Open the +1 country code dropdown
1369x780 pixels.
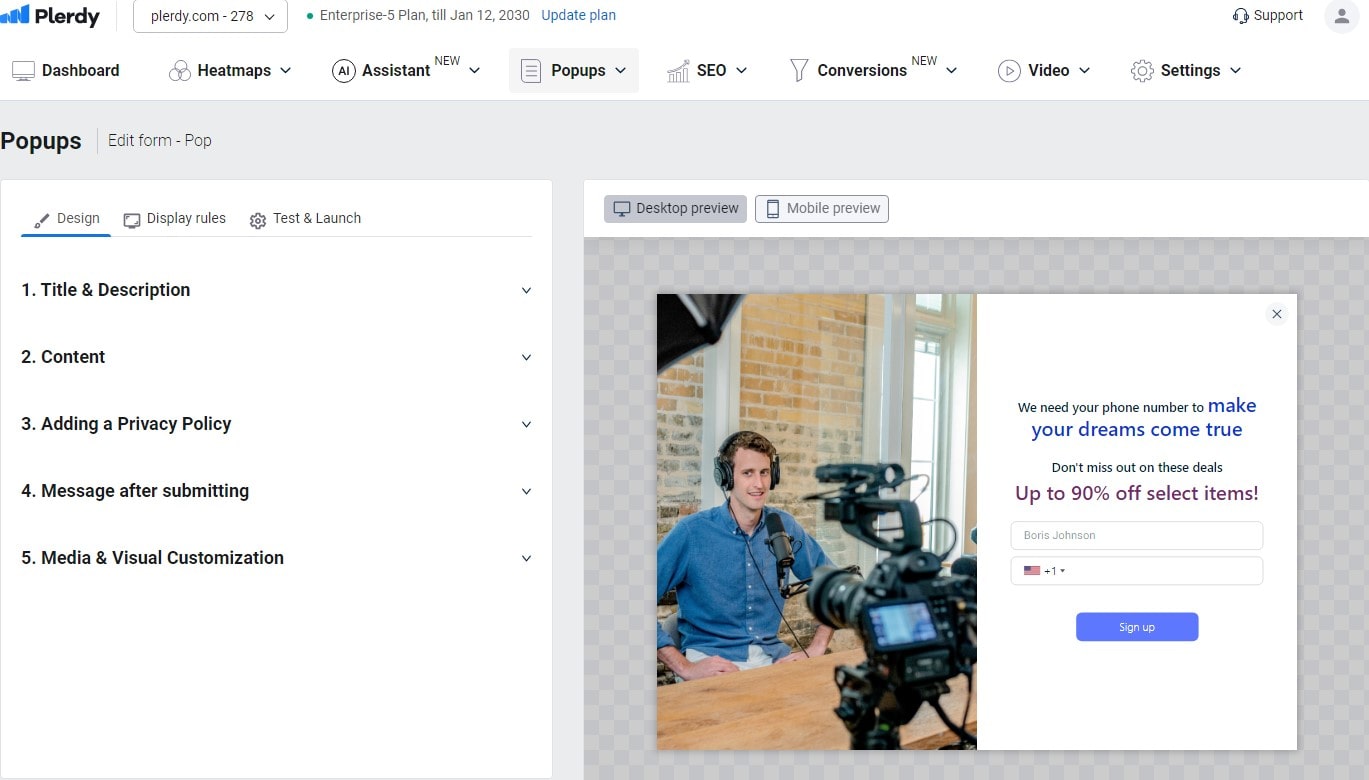tap(1047, 570)
